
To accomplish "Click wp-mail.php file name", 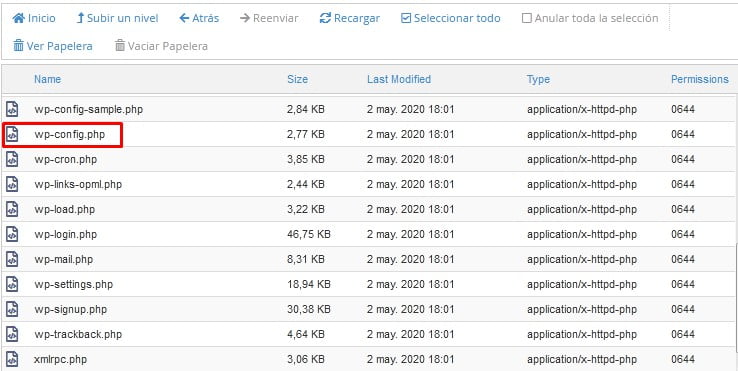I will coord(64,259).
